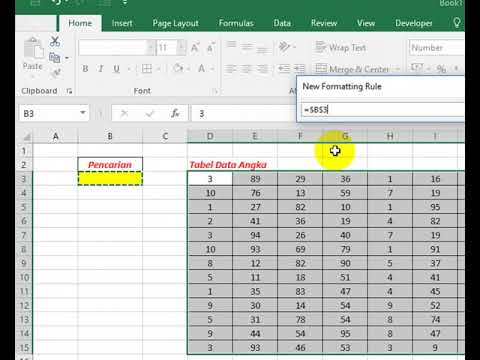Screen dimensions: 480x360
Task: Click the Increase Indent icon
Action: (299, 69)
